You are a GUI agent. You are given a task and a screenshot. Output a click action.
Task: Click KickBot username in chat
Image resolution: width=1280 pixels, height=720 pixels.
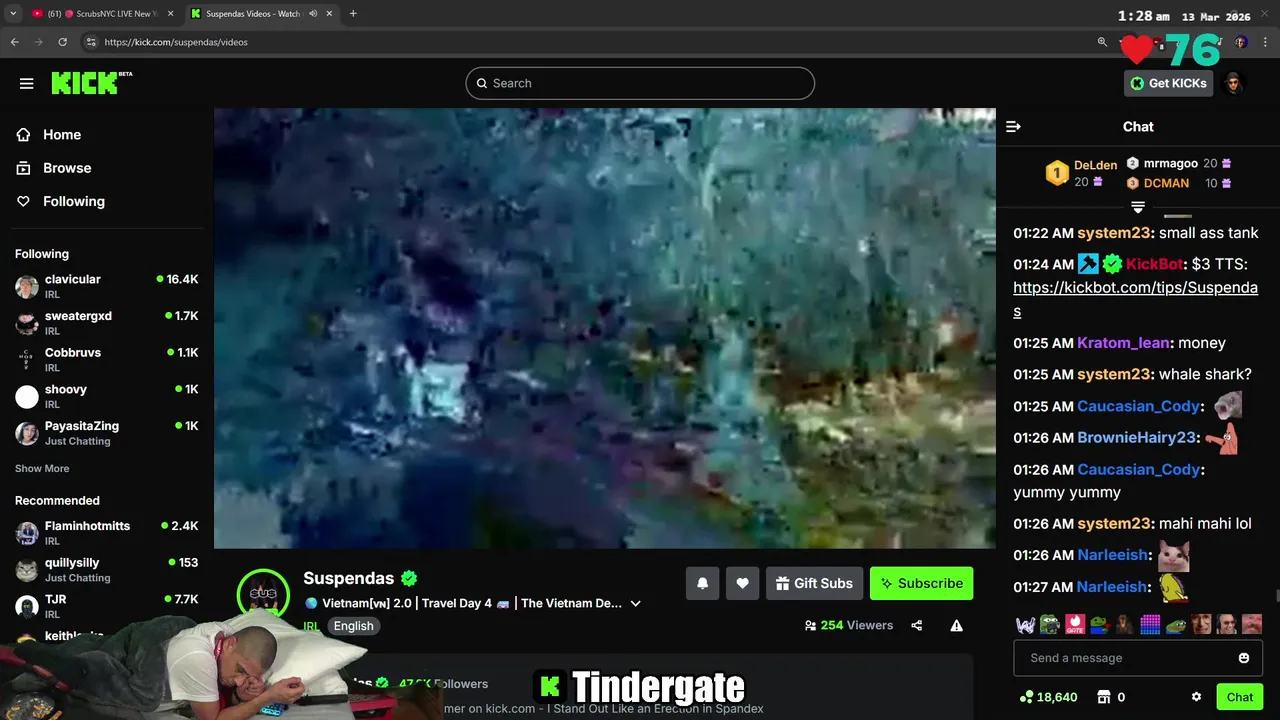pyautogui.click(x=1154, y=264)
